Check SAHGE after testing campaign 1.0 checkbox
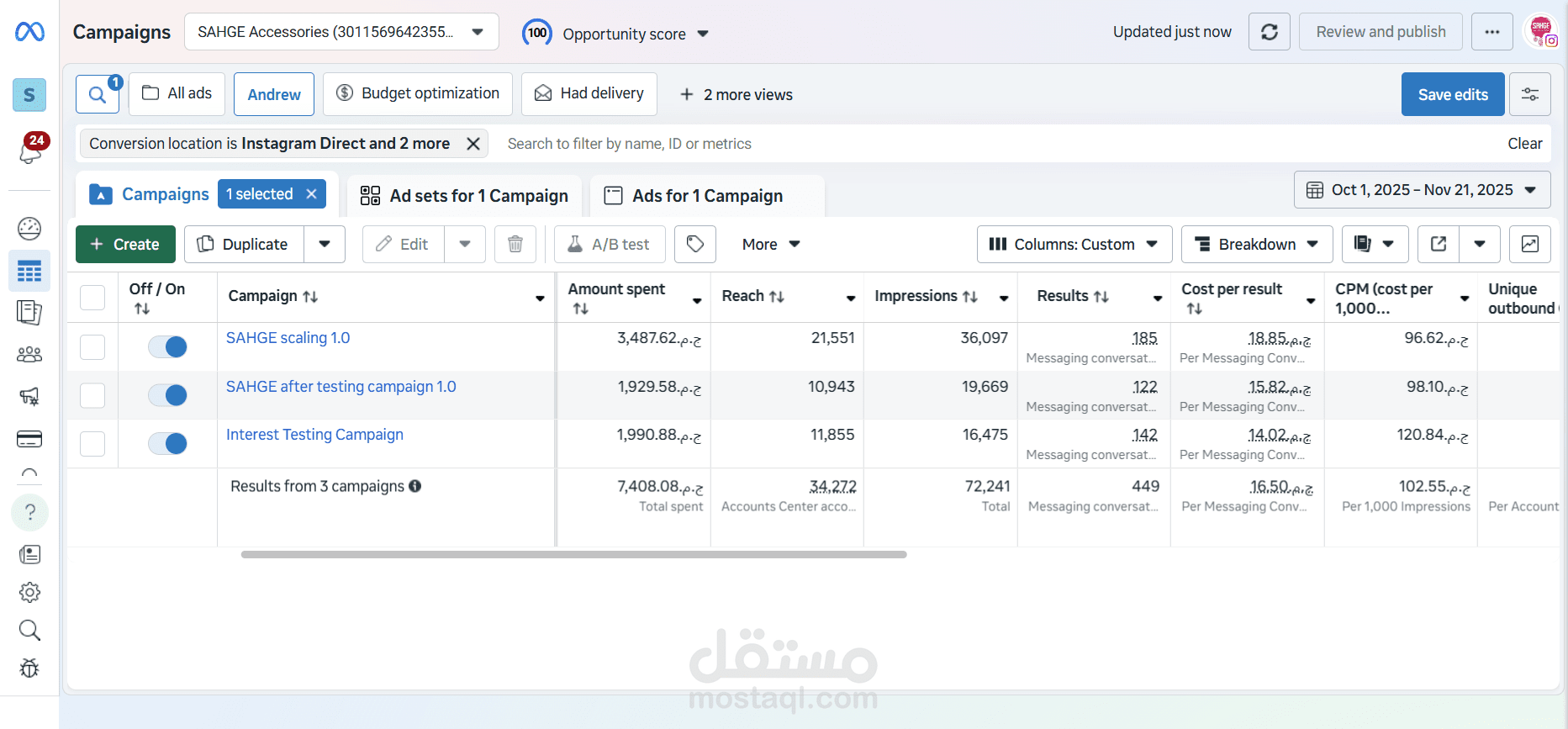The image size is (1568, 729). [x=92, y=395]
